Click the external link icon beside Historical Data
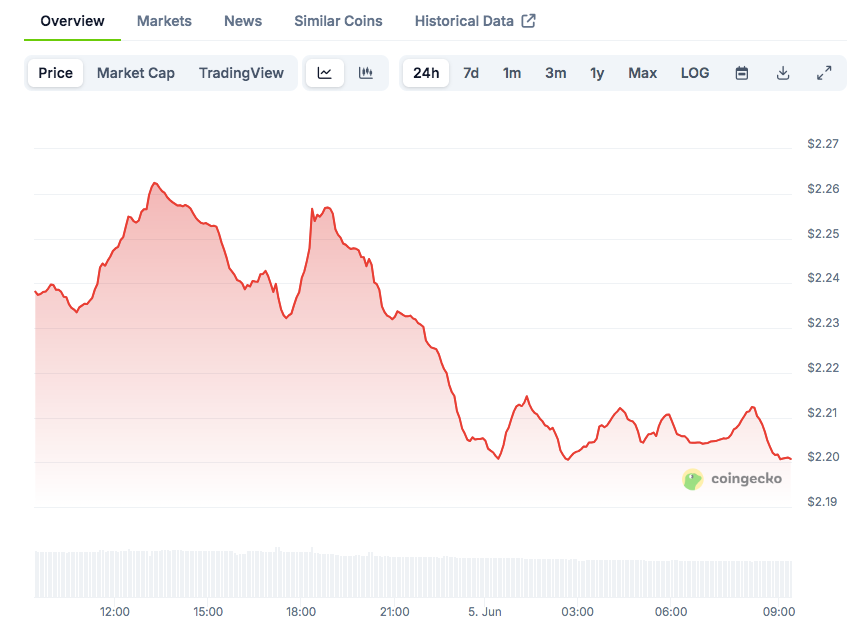 529,21
